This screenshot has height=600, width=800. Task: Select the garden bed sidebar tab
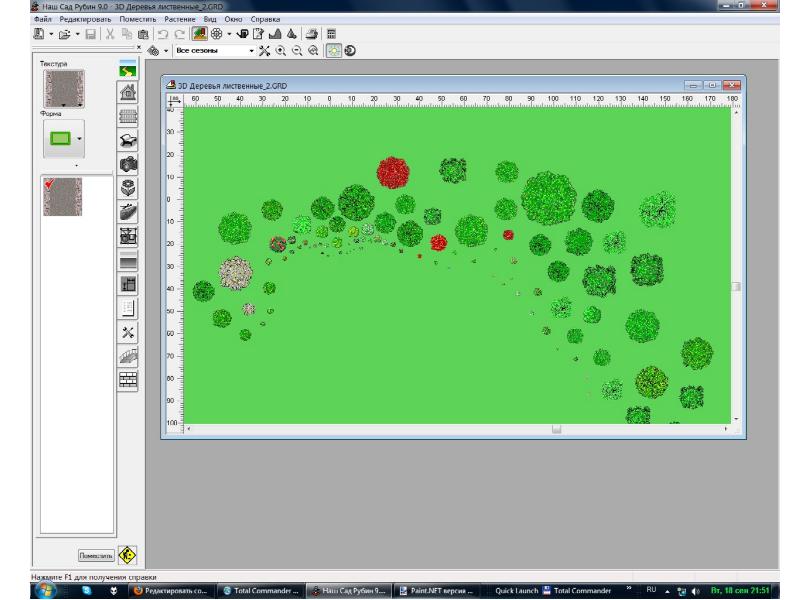click(128, 212)
